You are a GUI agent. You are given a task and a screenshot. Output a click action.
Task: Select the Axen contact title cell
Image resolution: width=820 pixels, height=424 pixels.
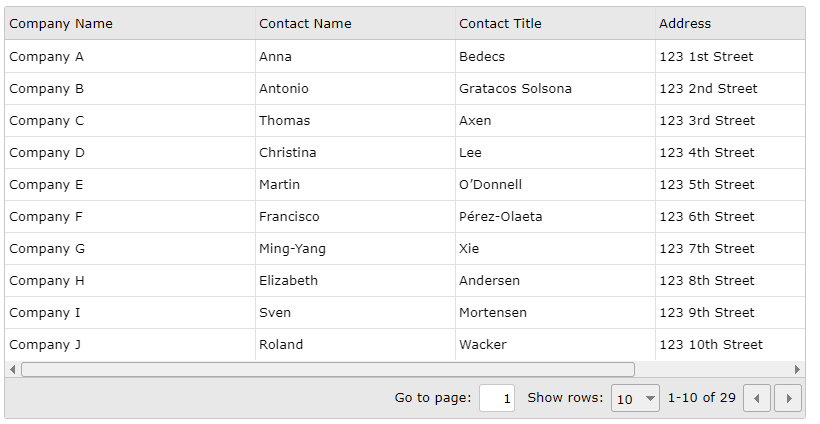tap(555, 121)
